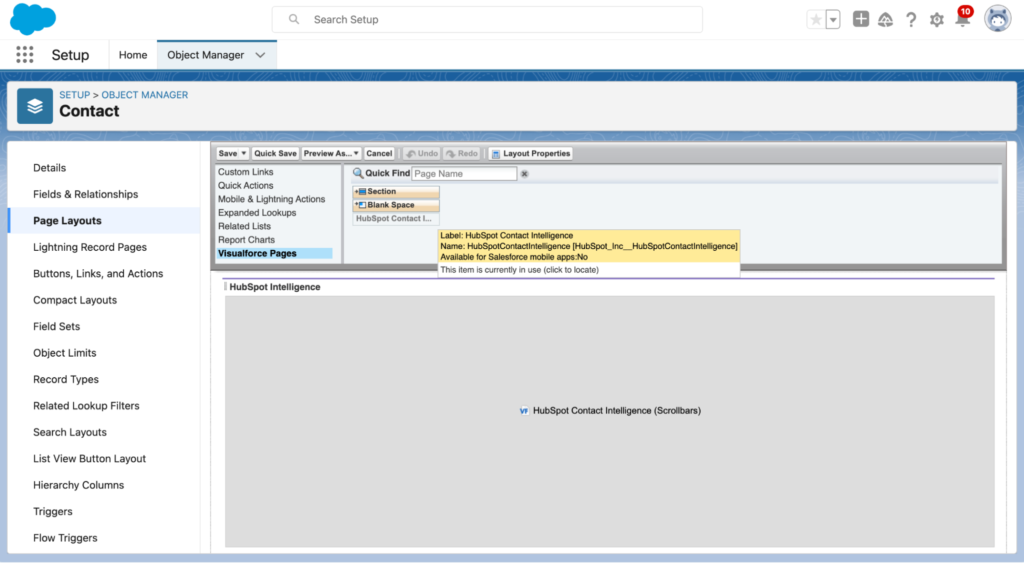Open the global actions plus icon
Viewport: 1024px width, 563px height.
[861, 19]
